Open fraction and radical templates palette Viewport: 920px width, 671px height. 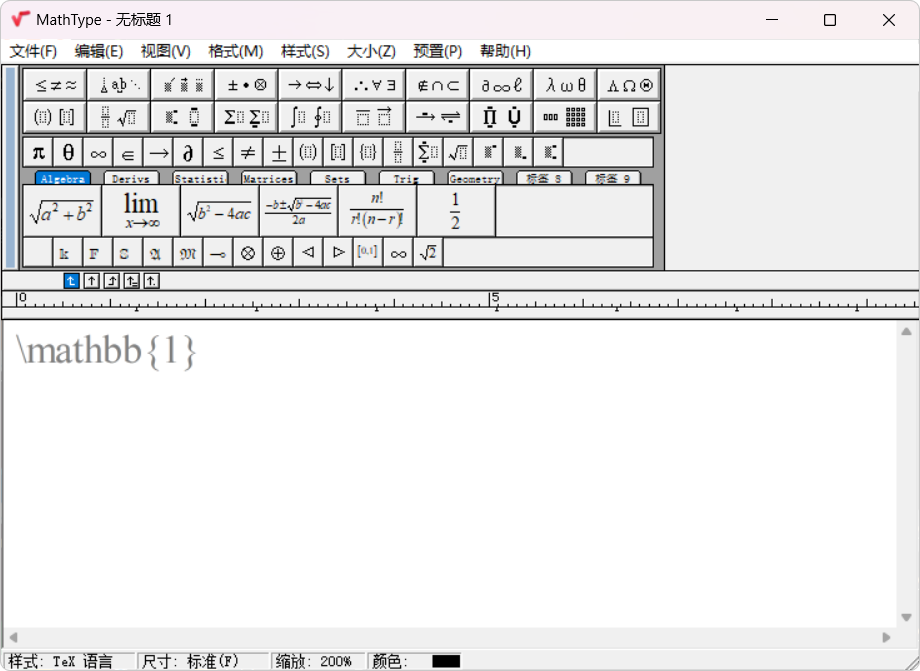pyautogui.click(x=119, y=117)
